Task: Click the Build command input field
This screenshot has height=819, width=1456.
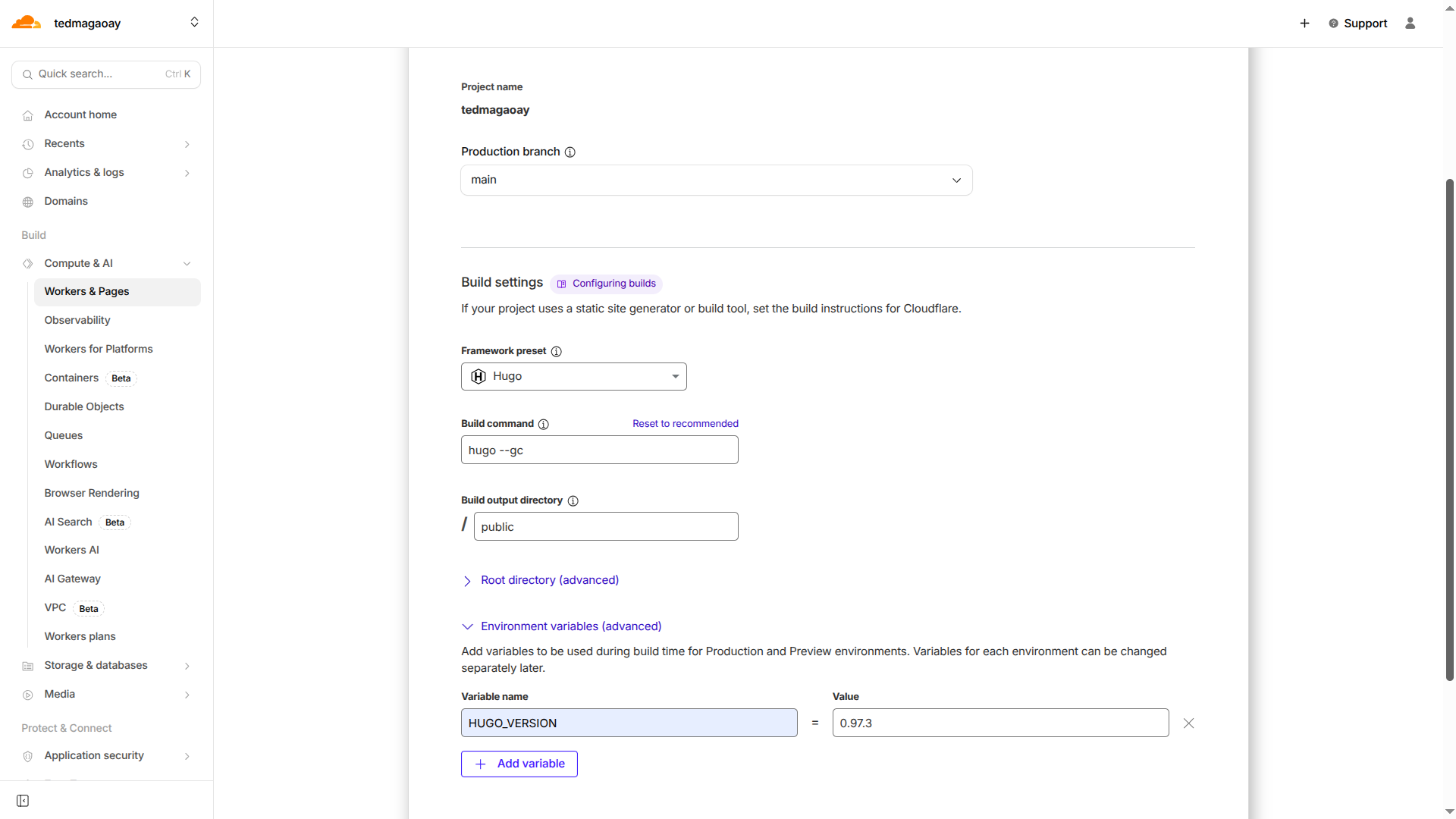Action: [x=599, y=450]
